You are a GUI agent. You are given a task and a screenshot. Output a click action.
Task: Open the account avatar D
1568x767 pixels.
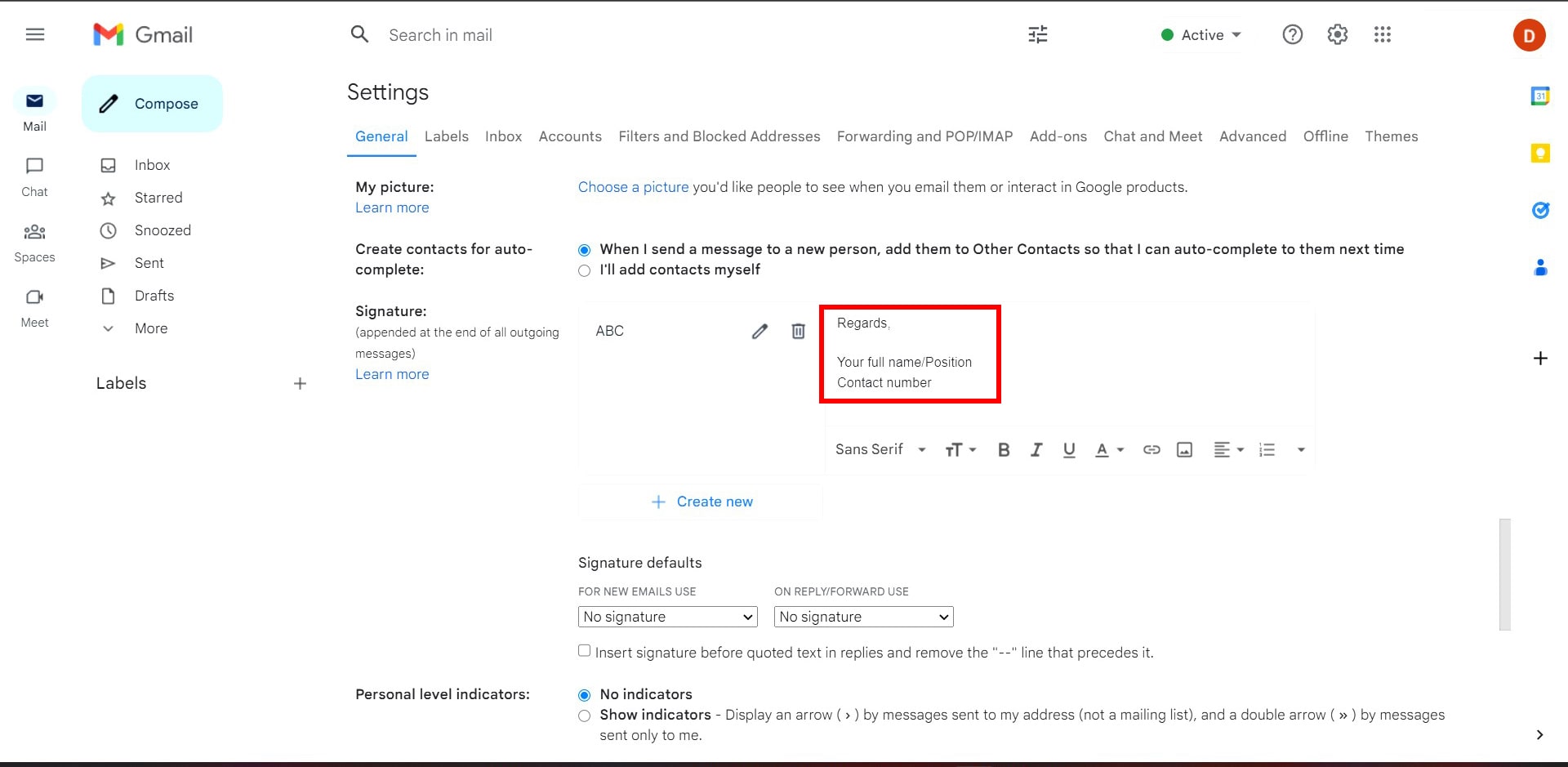[1529, 35]
